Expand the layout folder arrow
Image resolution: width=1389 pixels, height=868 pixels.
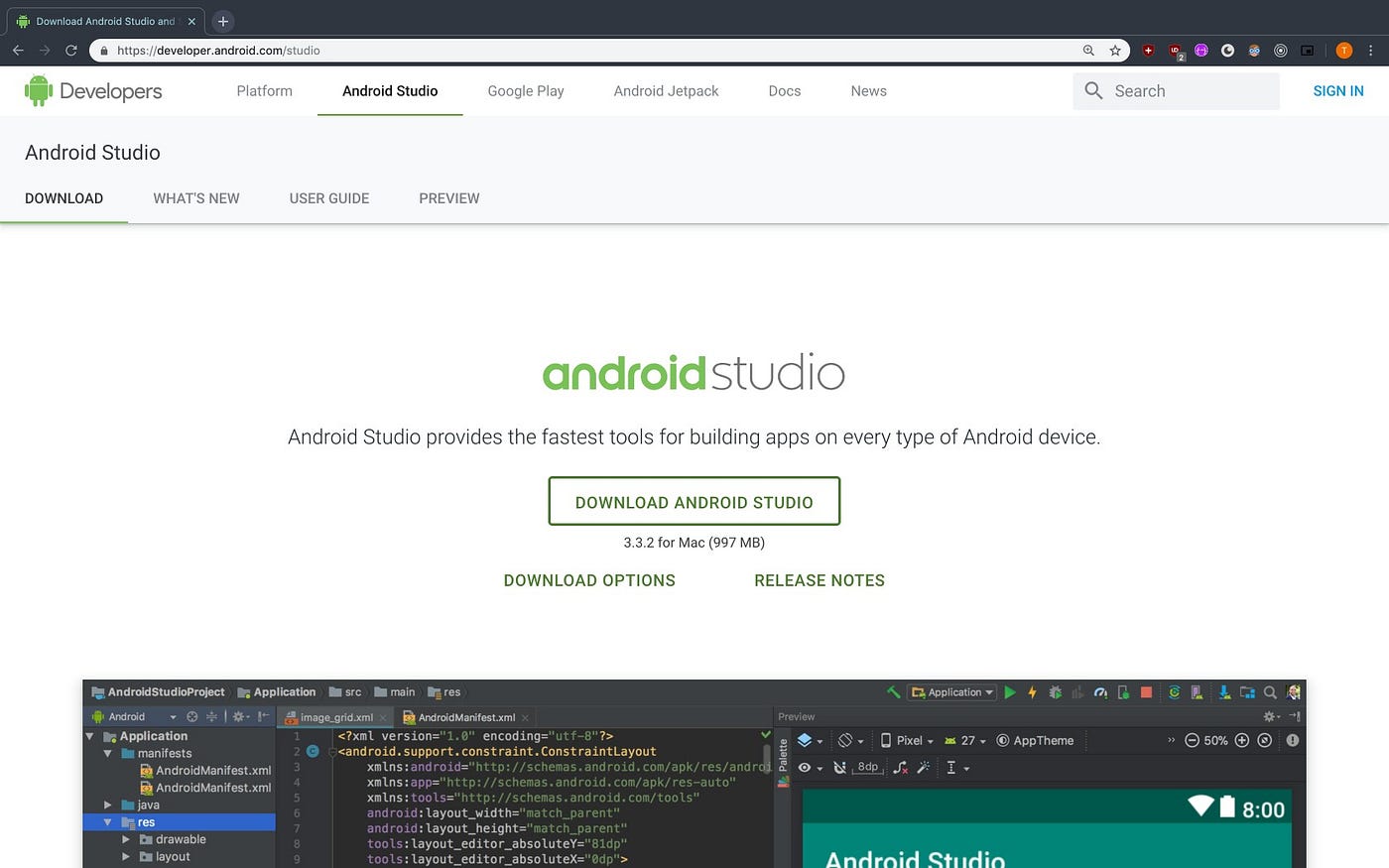tap(126, 856)
